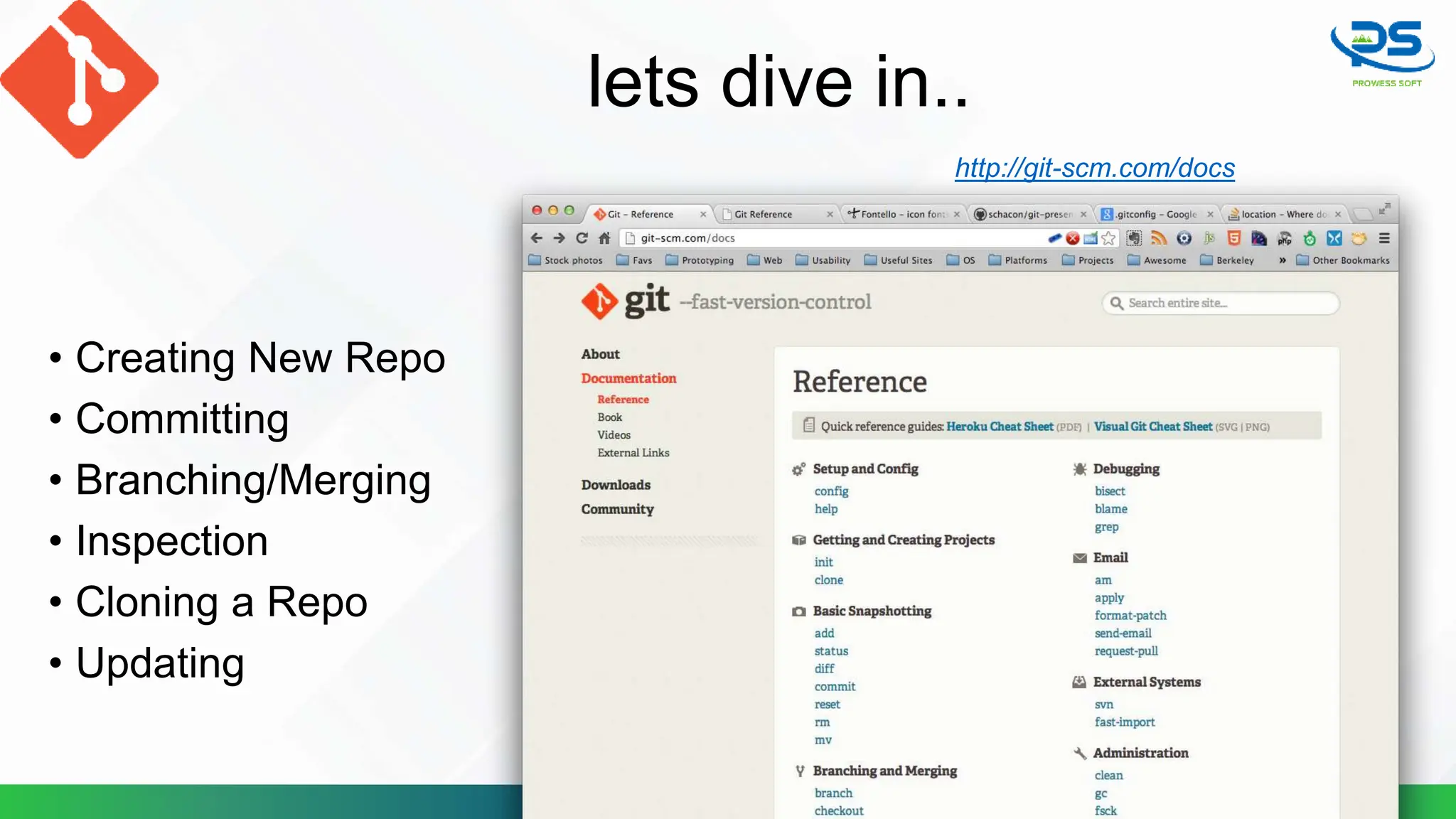Go to the browser home icon

pos(604,238)
